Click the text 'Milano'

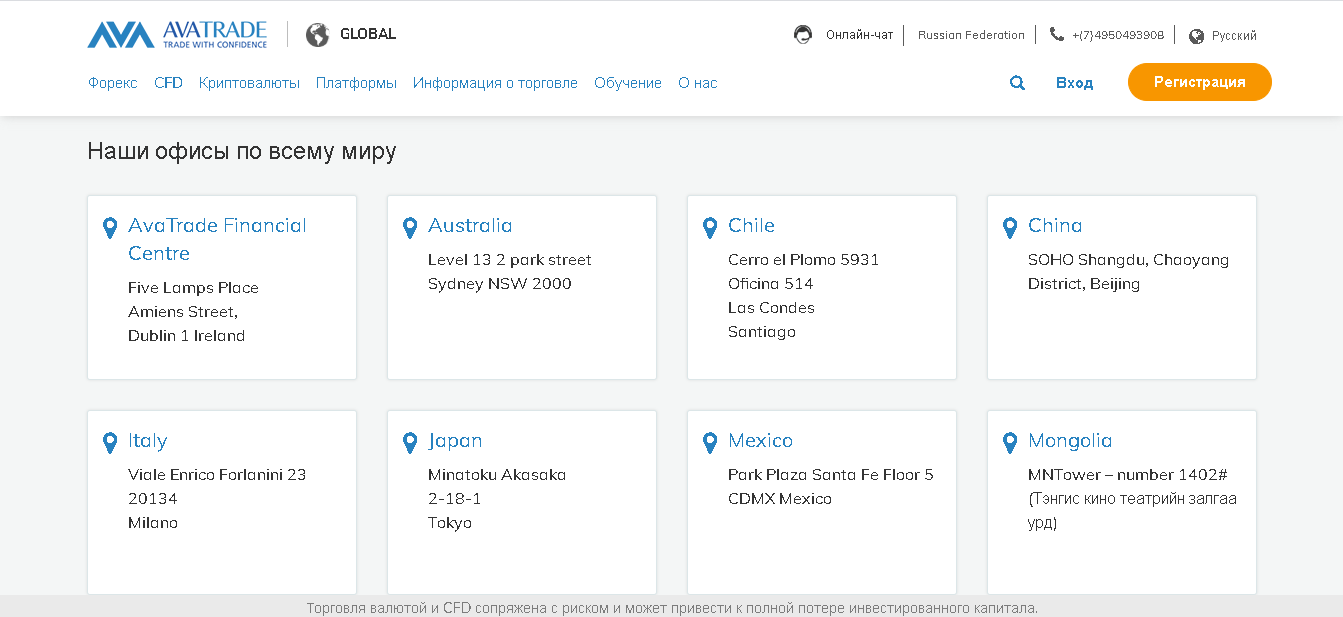tap(153, 523)
